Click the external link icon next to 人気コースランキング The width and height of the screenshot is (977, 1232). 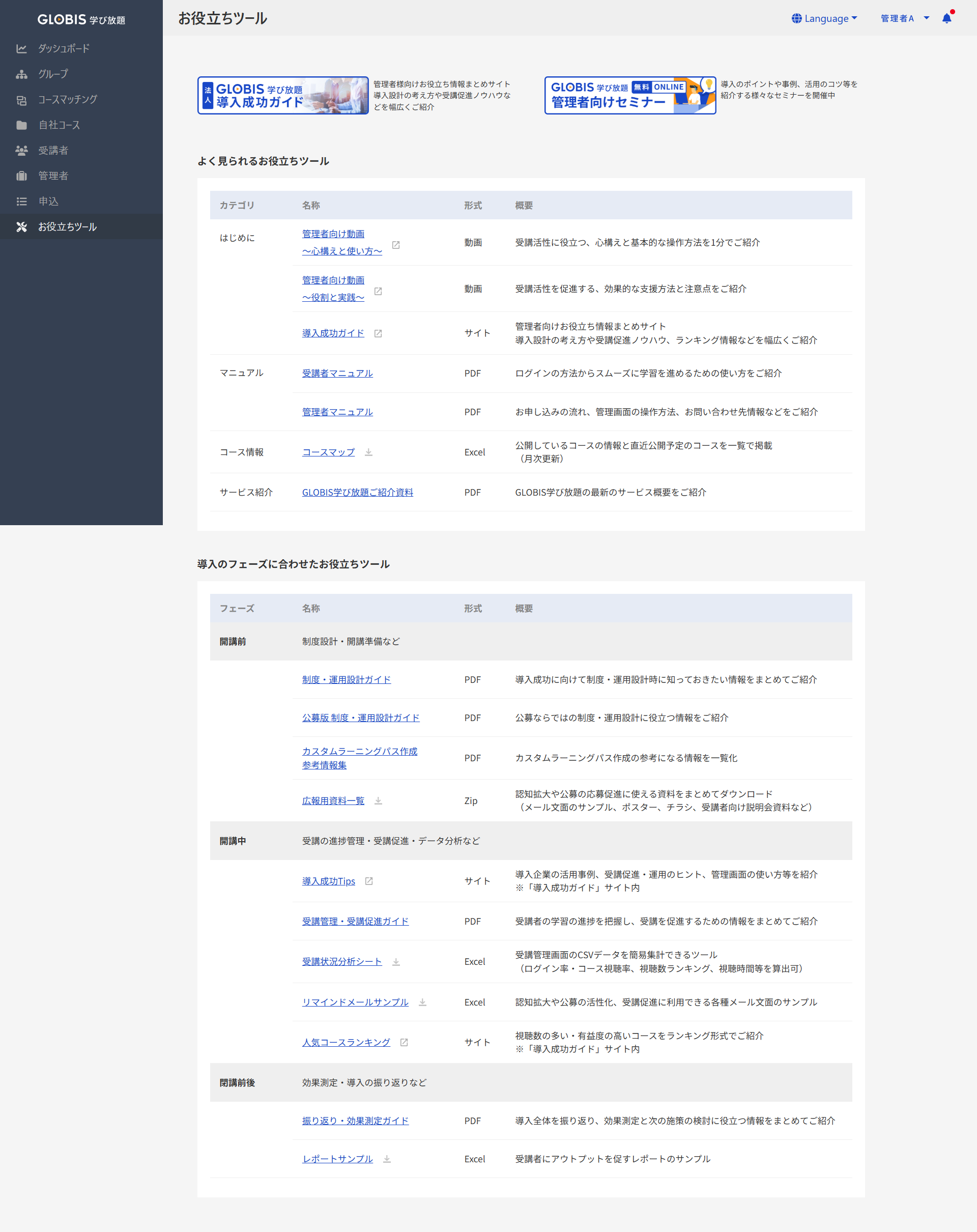404,1042
